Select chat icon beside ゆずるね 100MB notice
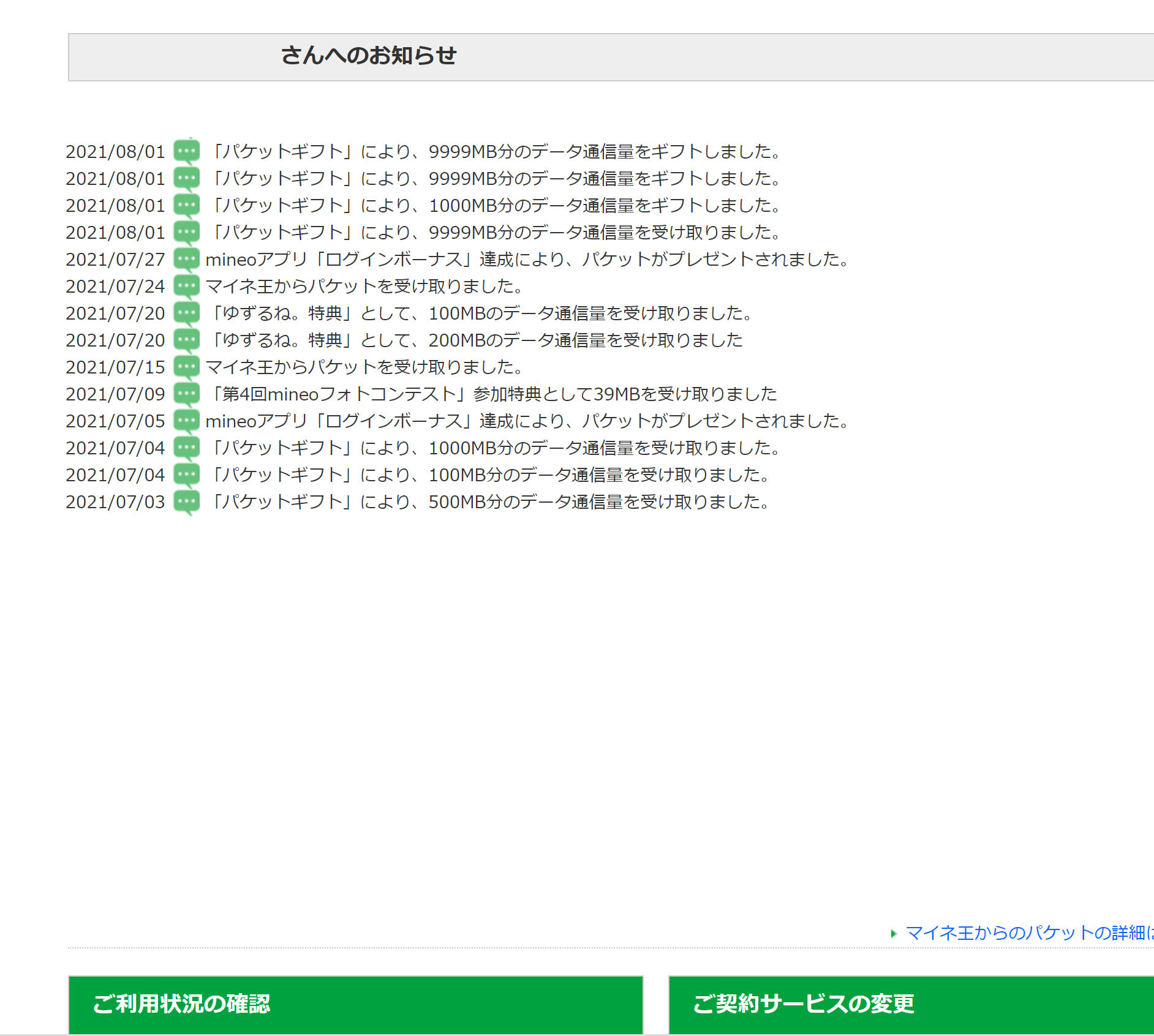 click(x=186, y=313)
